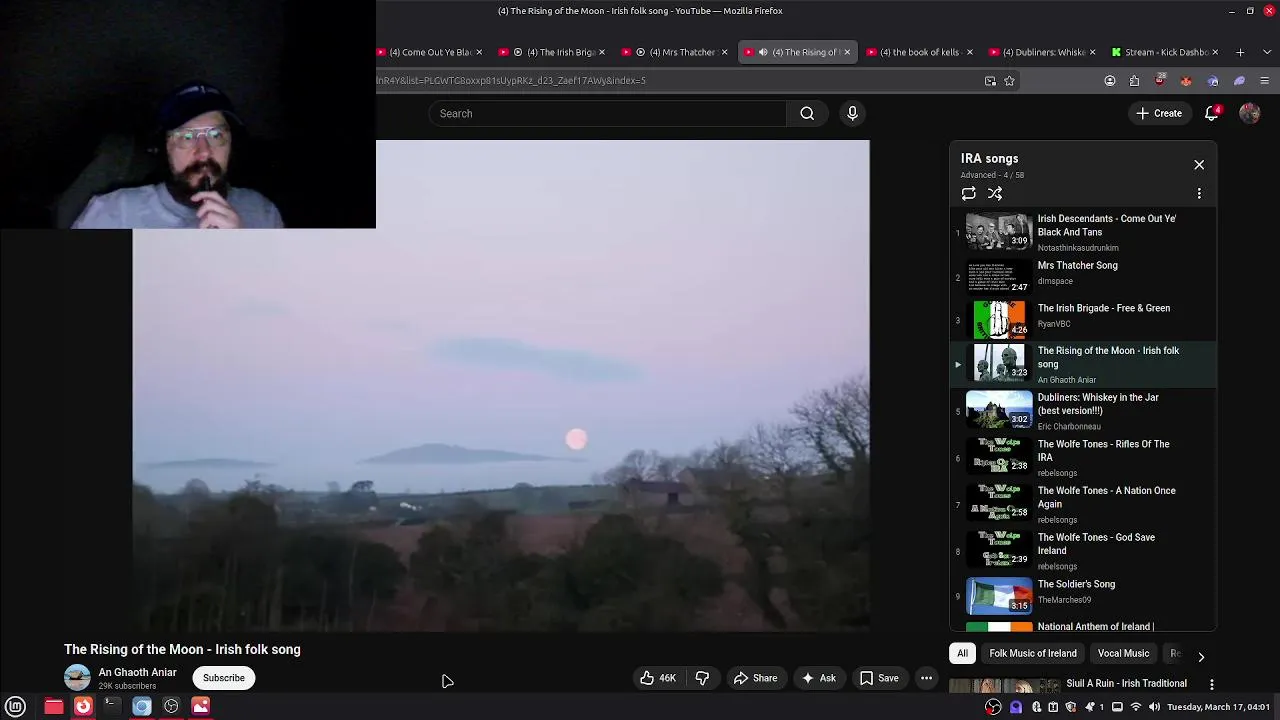Start voice search with the microphone icon
This screenshot has width=1280, height=720.
click(852, 113)
